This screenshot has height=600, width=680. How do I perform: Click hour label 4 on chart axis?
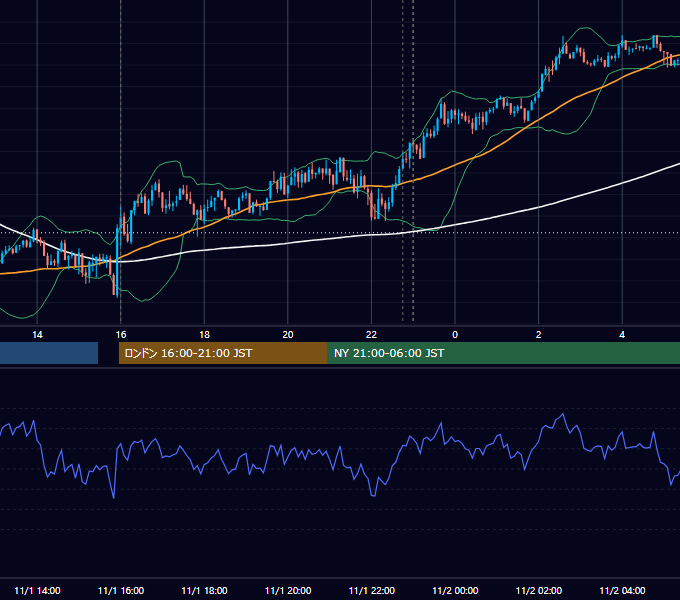[x=622, y=335]
